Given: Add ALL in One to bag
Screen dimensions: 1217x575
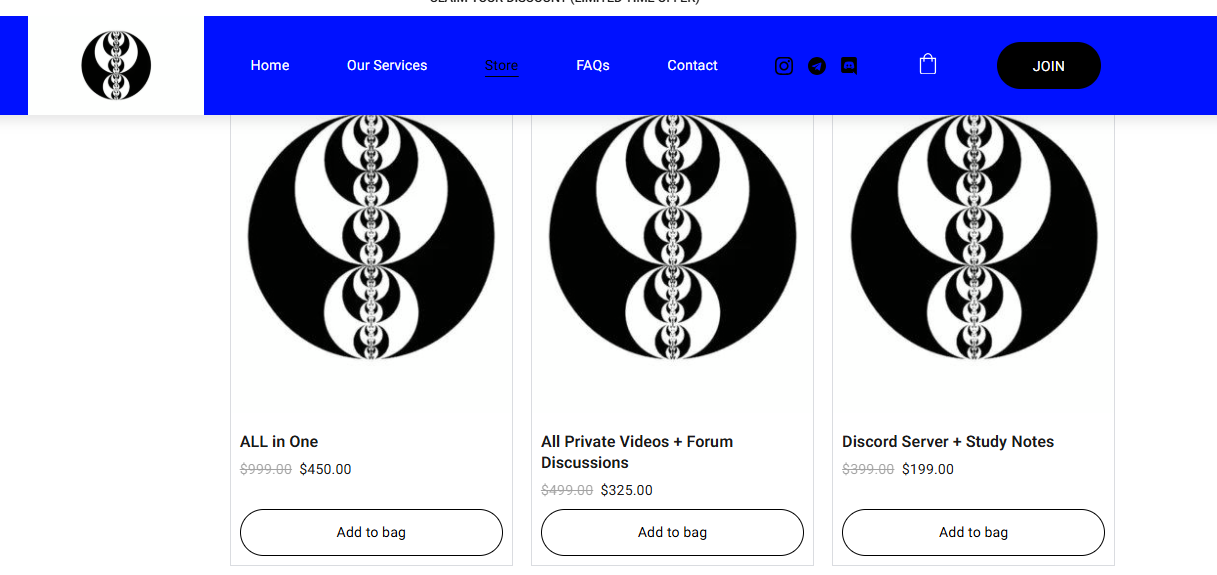Looking at the screenshot, I should (371, 532).
